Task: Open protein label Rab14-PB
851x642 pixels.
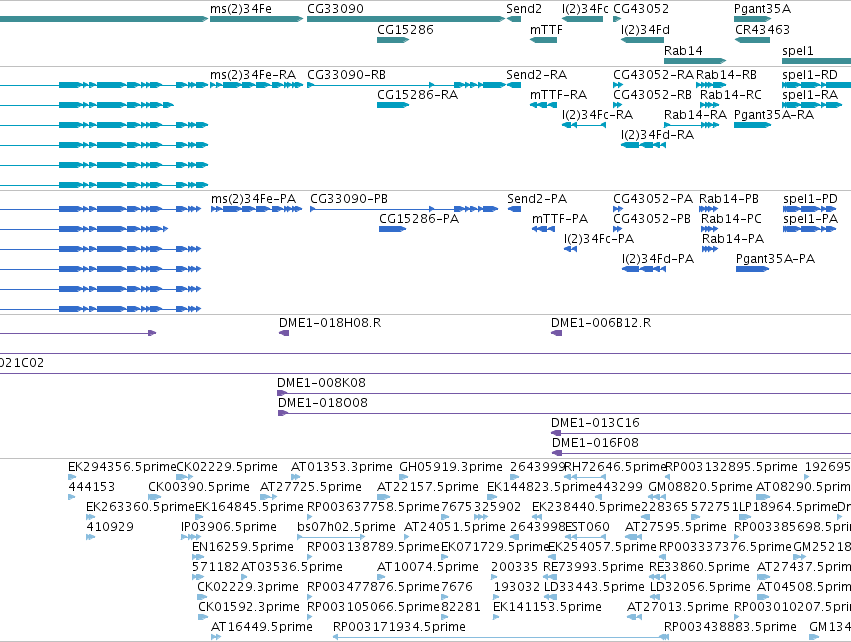Action: [729, 199]
